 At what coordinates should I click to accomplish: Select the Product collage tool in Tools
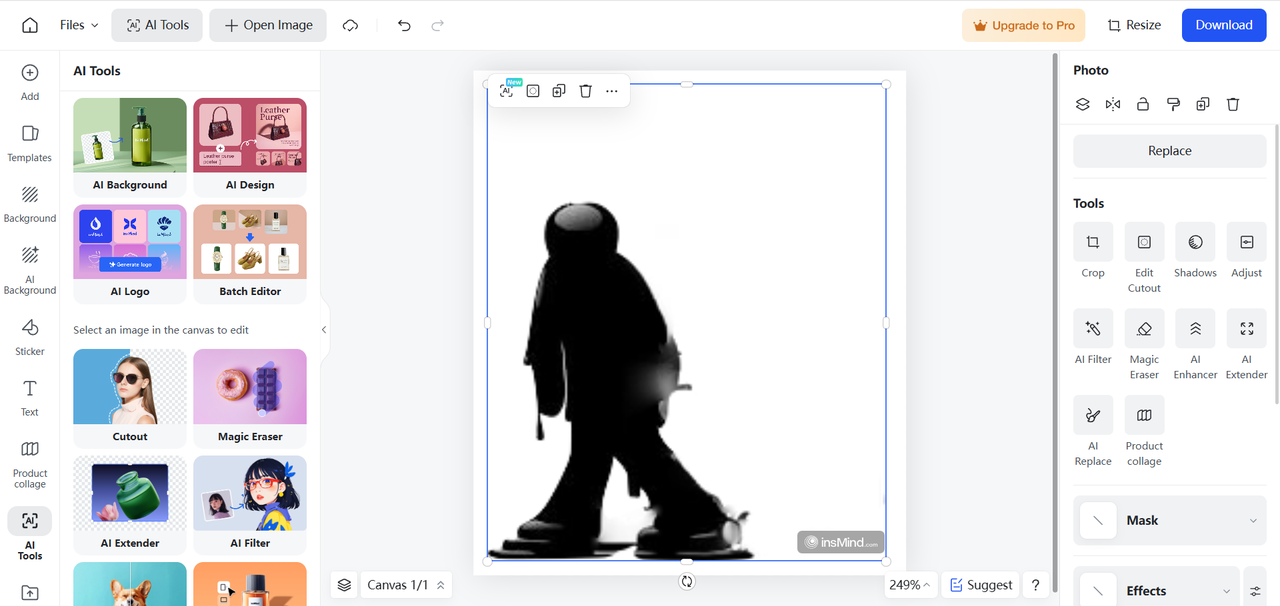click(x=1144, y=432)
